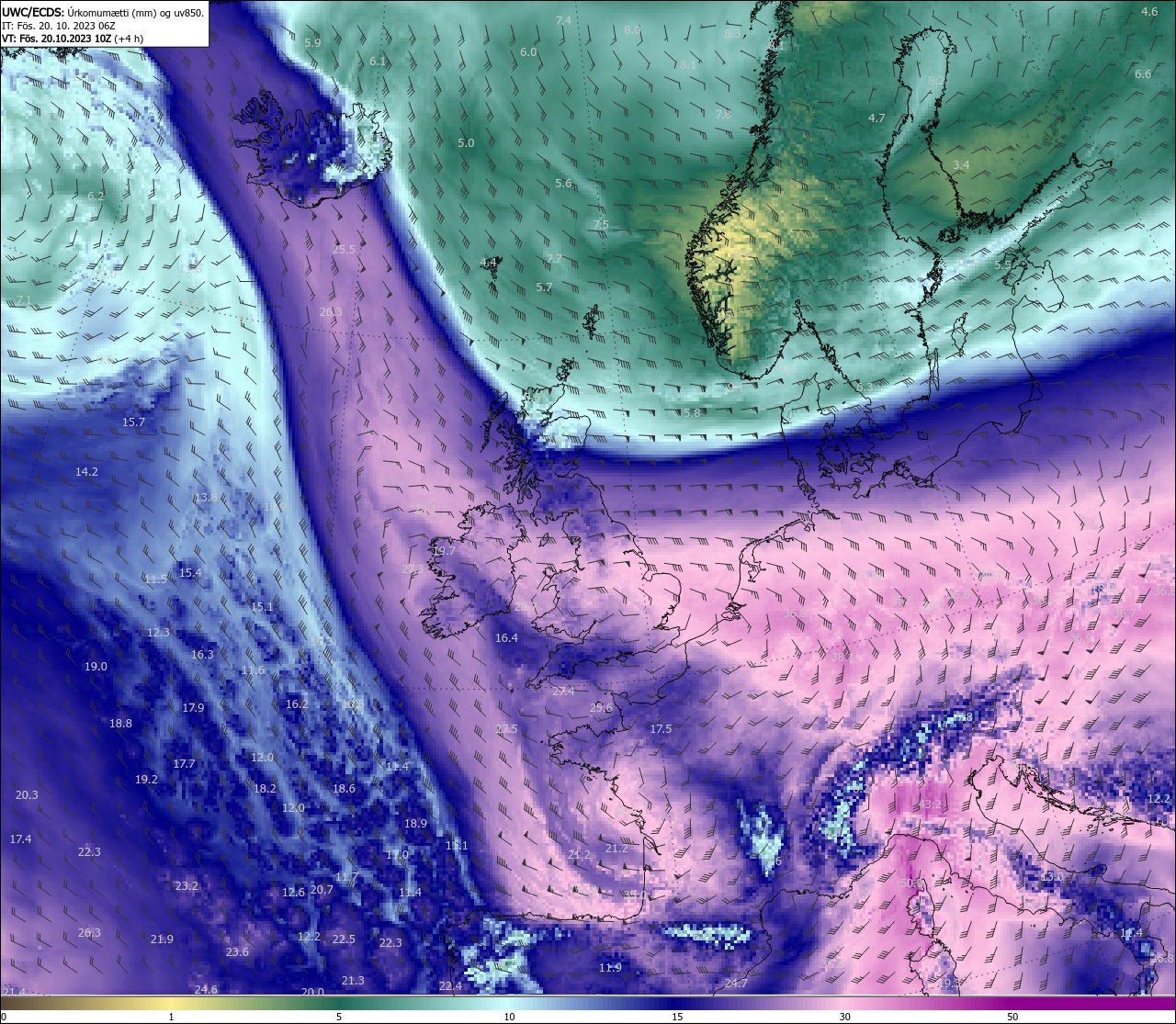The width and height of the screenshot is (1176, 1024).
Task: Click the 25.6 value label
Action: tap(601, 707)
